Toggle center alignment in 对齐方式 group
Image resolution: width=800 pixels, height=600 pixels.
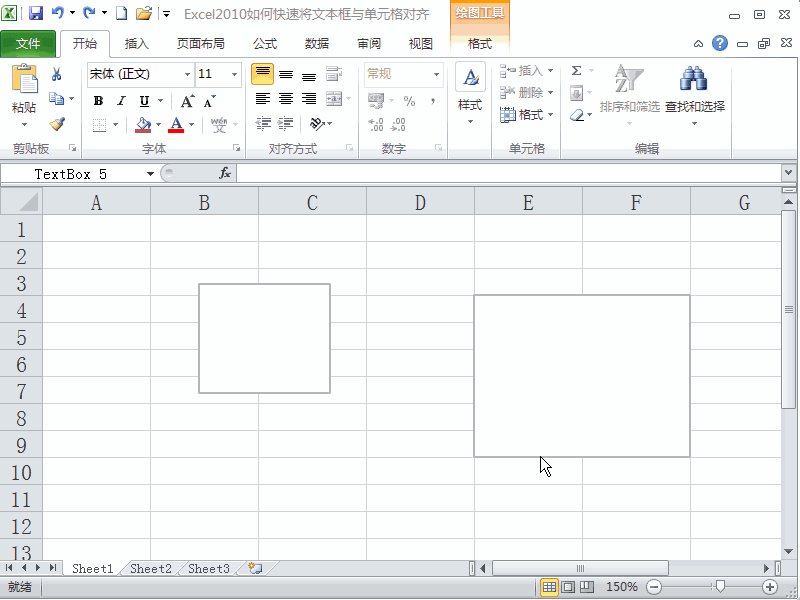point(287,97)
